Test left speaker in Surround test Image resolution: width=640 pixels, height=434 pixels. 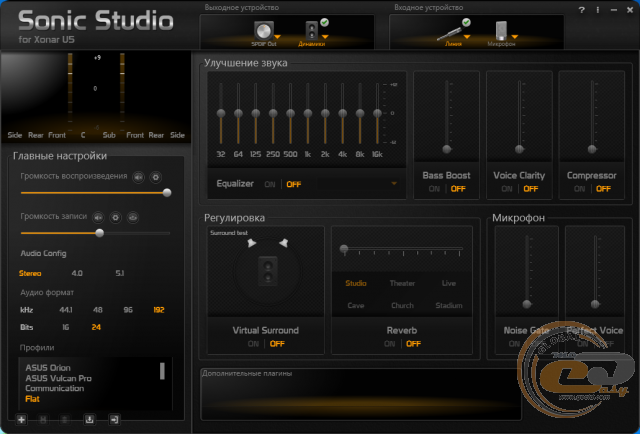coord(251,243)
